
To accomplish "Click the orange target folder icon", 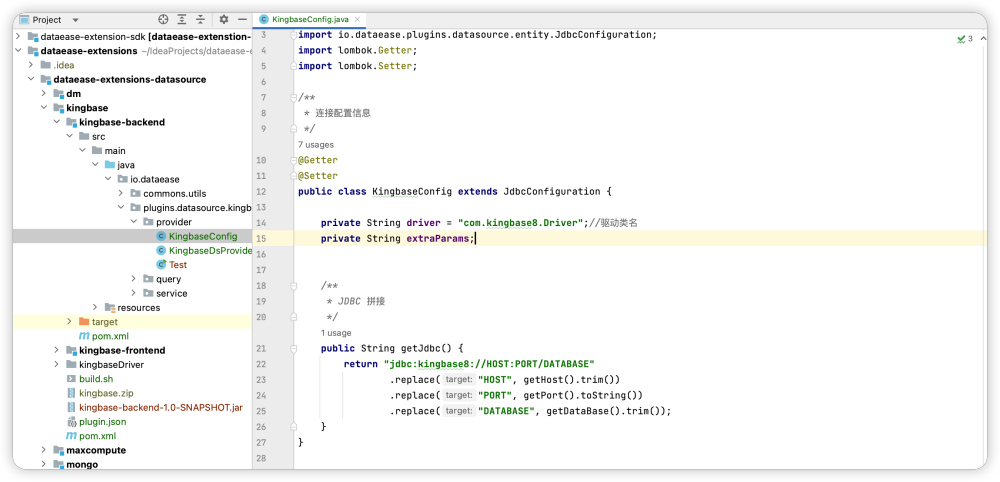I will [x=84, y=322].
